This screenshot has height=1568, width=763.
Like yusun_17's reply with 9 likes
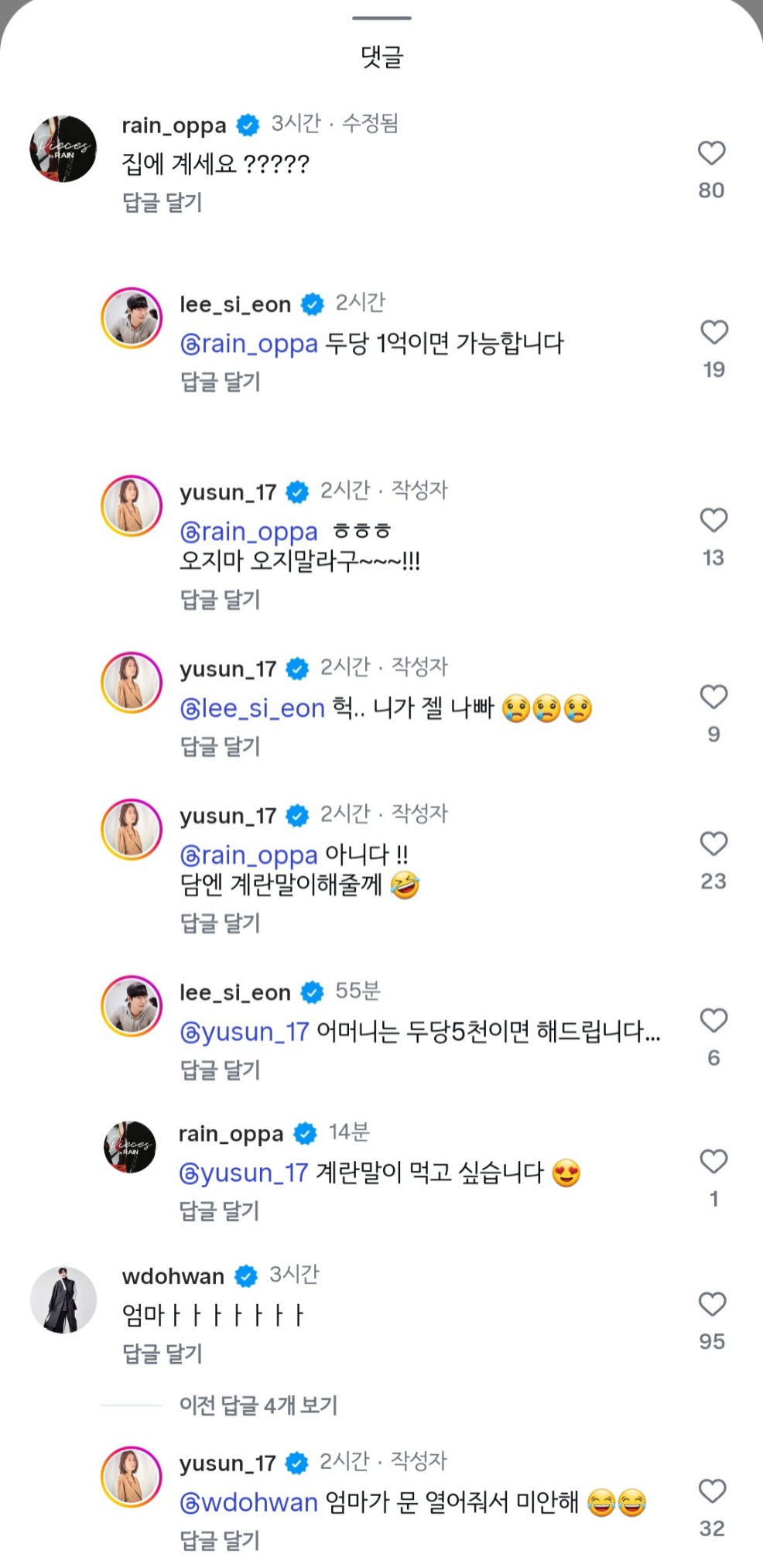point(713,697)
